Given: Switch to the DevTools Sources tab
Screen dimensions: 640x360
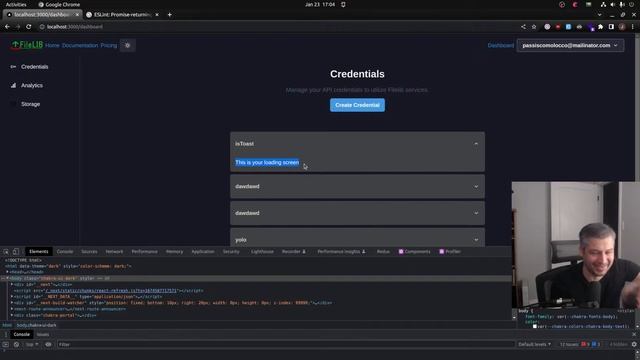Looking at the screenshot, I should pos(89,252).
